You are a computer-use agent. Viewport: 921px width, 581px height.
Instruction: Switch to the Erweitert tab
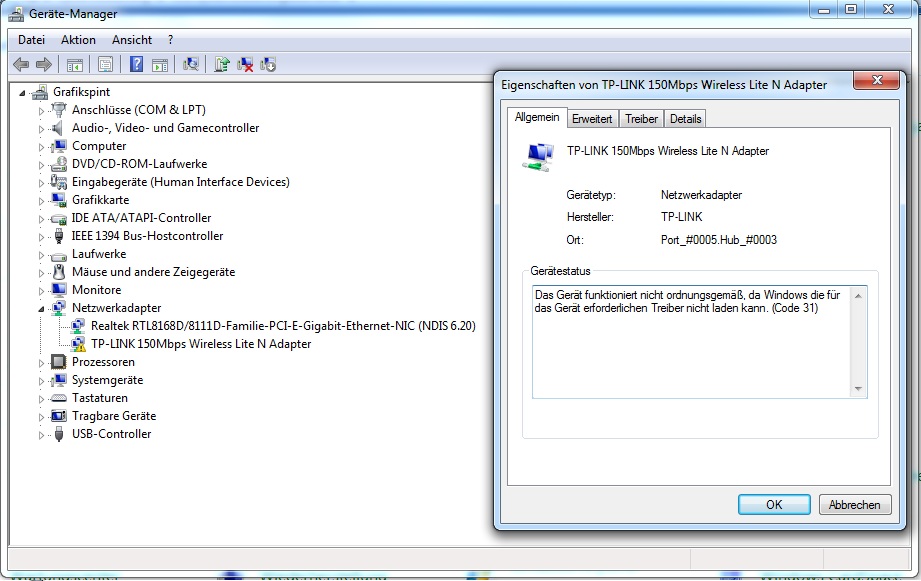(x=592, y=119)
